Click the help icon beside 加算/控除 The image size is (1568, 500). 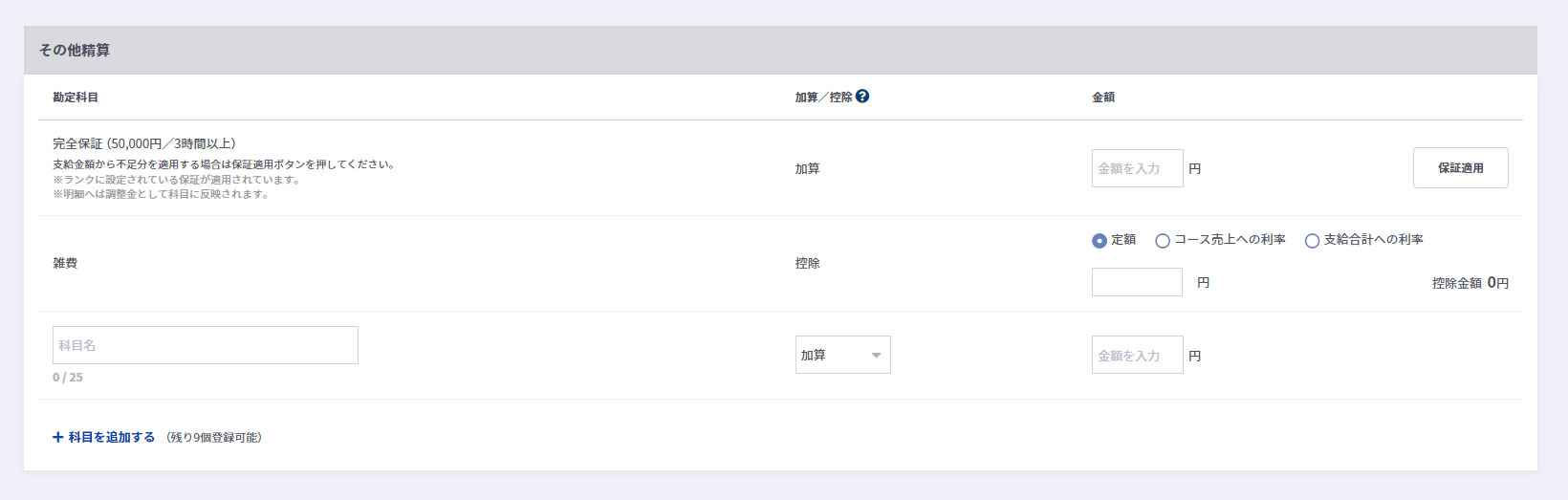click(862, 97)
